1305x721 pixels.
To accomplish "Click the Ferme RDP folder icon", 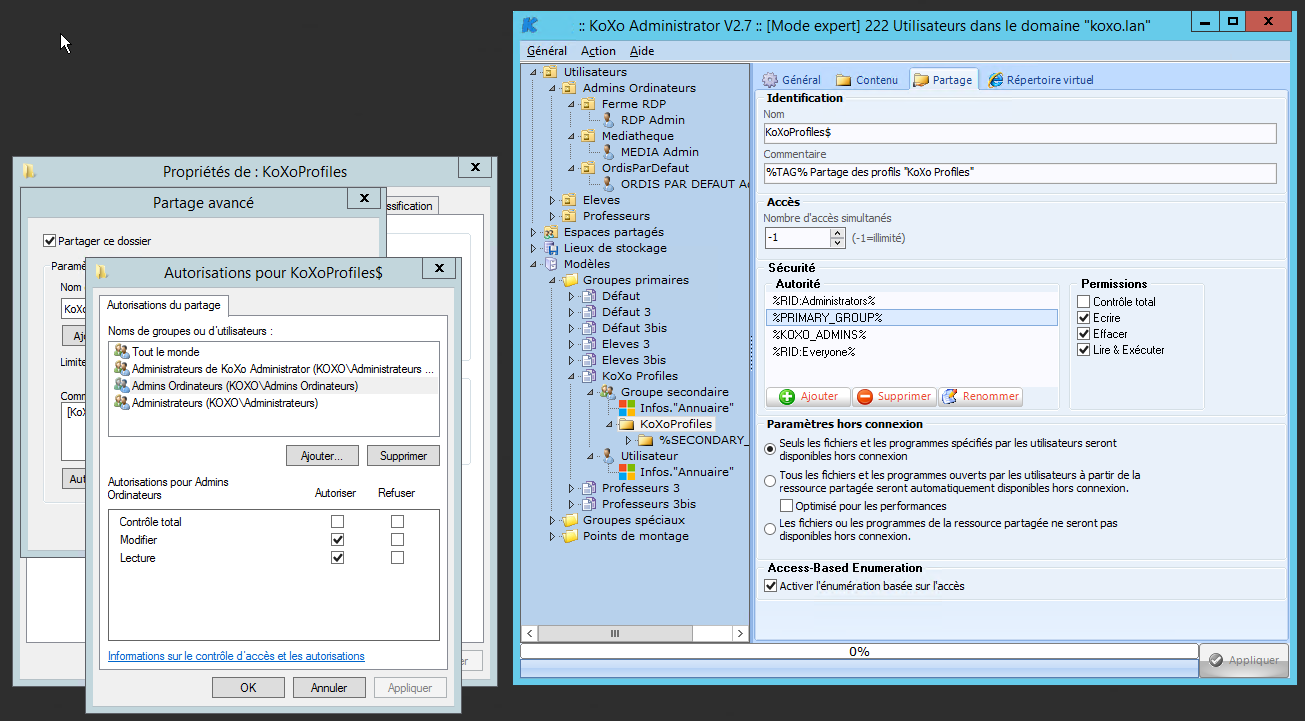I will tap(588, 104).
